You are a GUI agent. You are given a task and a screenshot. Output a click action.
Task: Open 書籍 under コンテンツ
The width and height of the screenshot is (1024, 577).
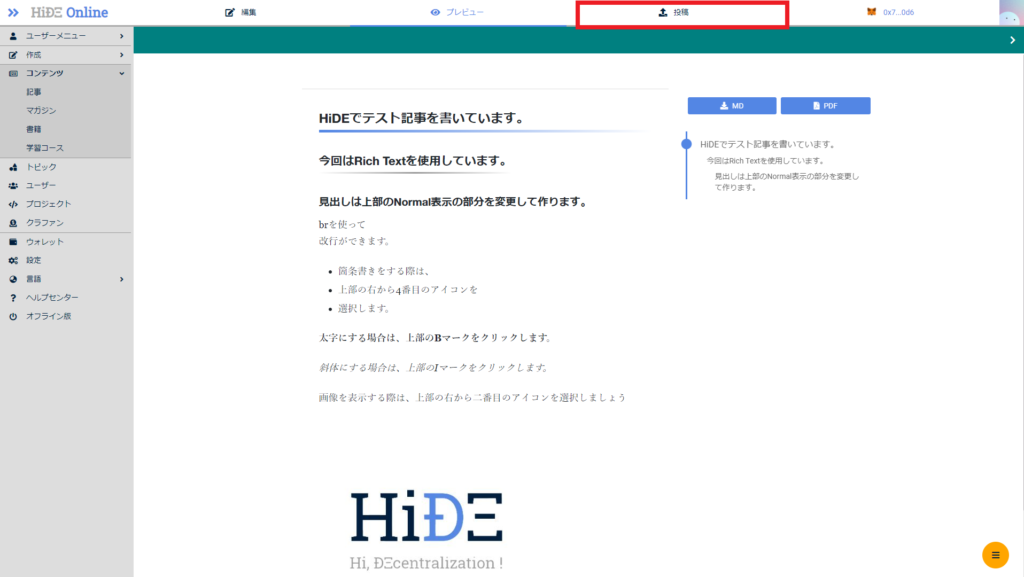coord(34,129)
